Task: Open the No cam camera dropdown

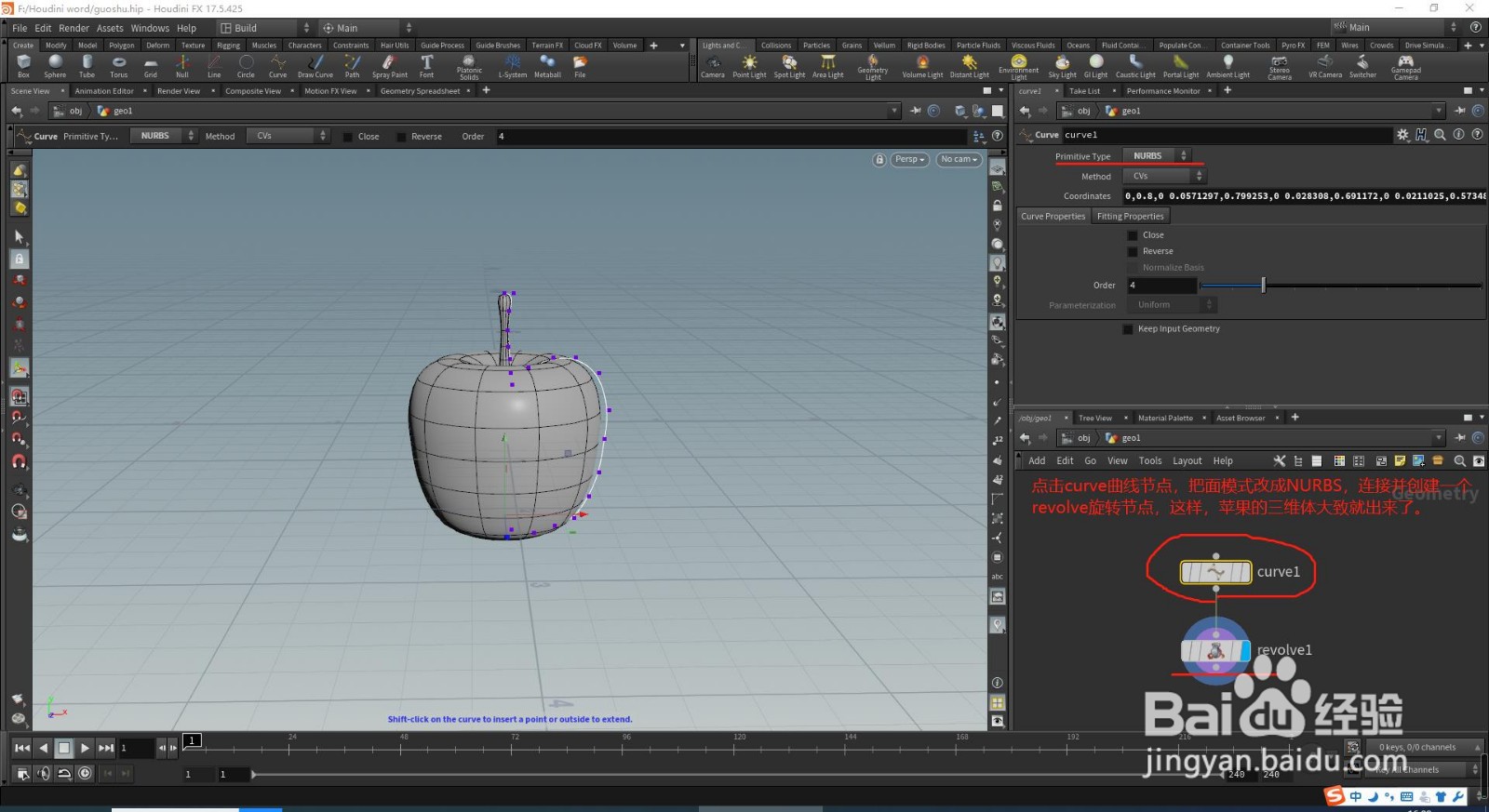Action: 959,159
